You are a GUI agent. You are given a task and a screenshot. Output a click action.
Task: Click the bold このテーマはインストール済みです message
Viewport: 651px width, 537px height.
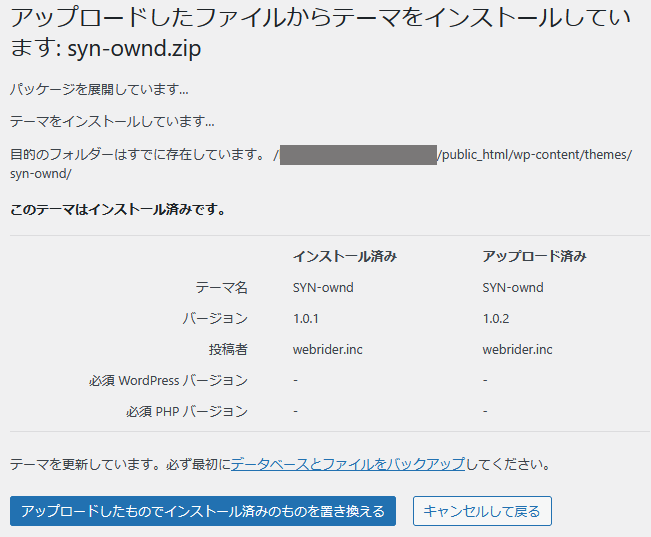117,210
